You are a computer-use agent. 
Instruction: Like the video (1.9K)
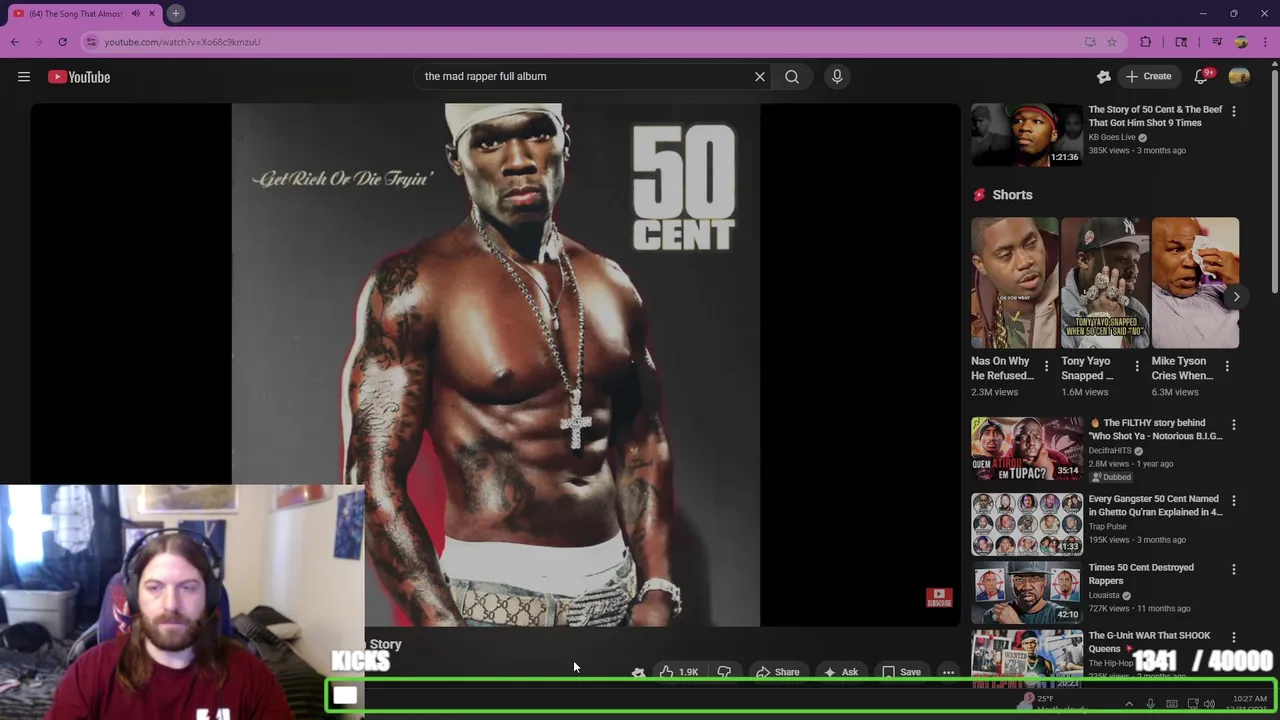[679, 672]
